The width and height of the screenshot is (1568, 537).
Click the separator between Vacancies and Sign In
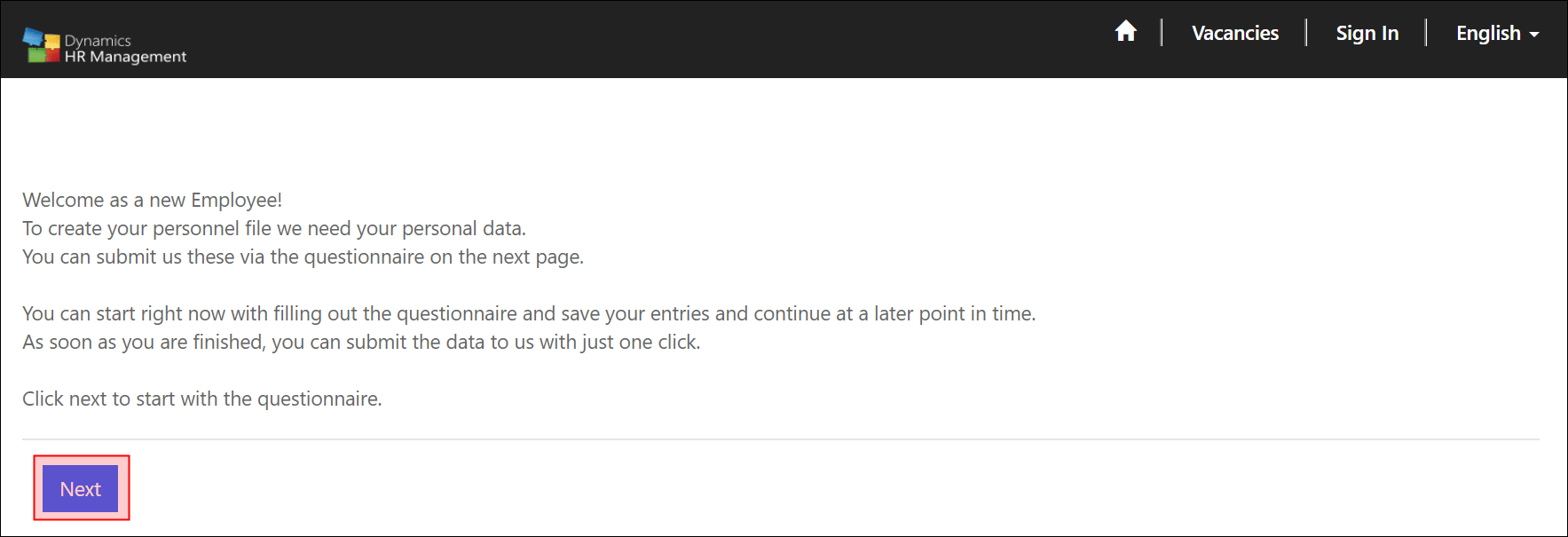pos(1306,33)
